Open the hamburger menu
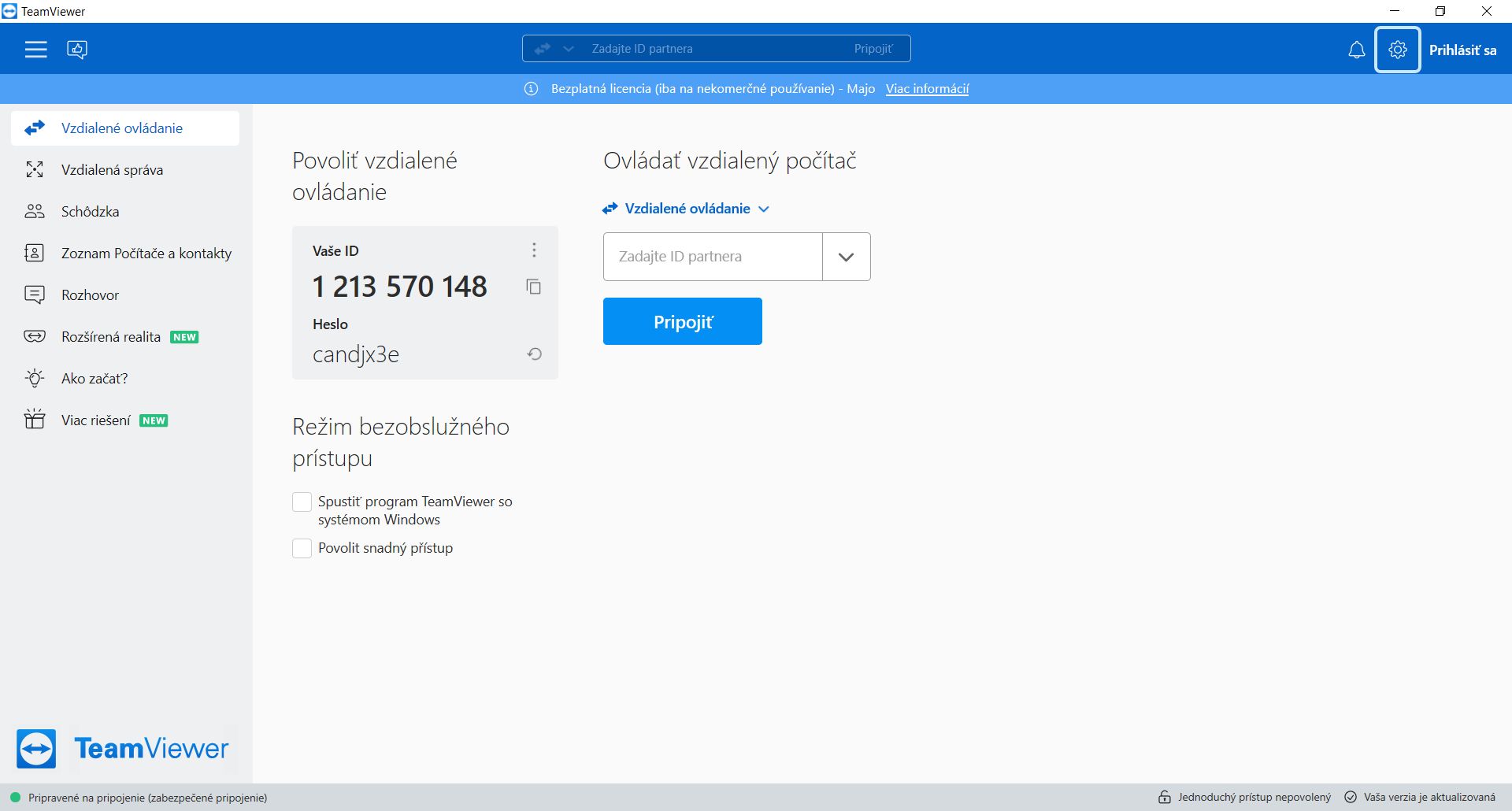Screen dimensions: 1512x811 coord(35,50)
